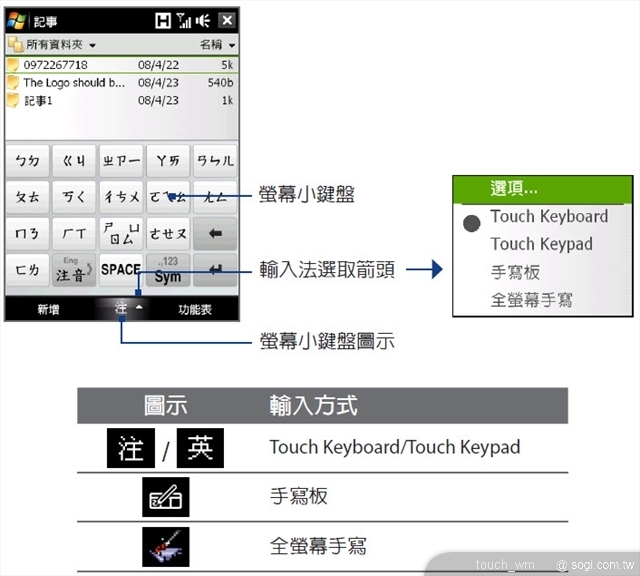Click the 英 input icon in table
Image resolution: width=640 pixels, height=576 pixels.
200,449
